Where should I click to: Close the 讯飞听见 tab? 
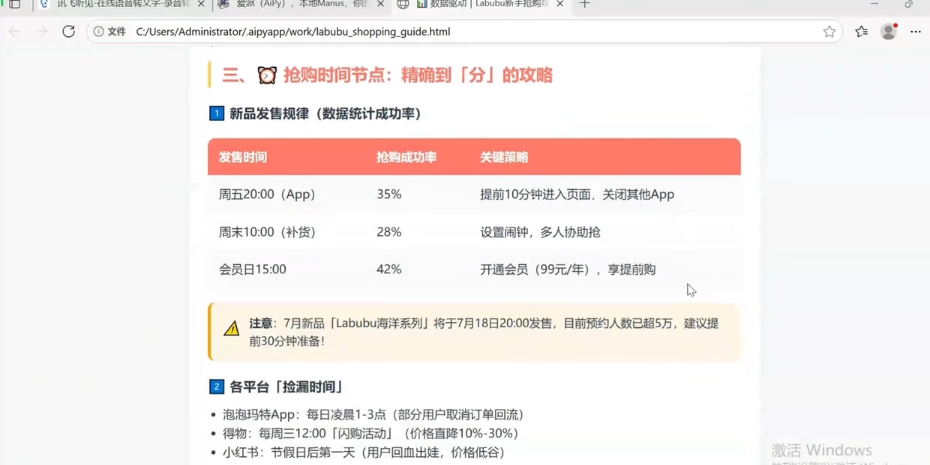click(201, 4)
